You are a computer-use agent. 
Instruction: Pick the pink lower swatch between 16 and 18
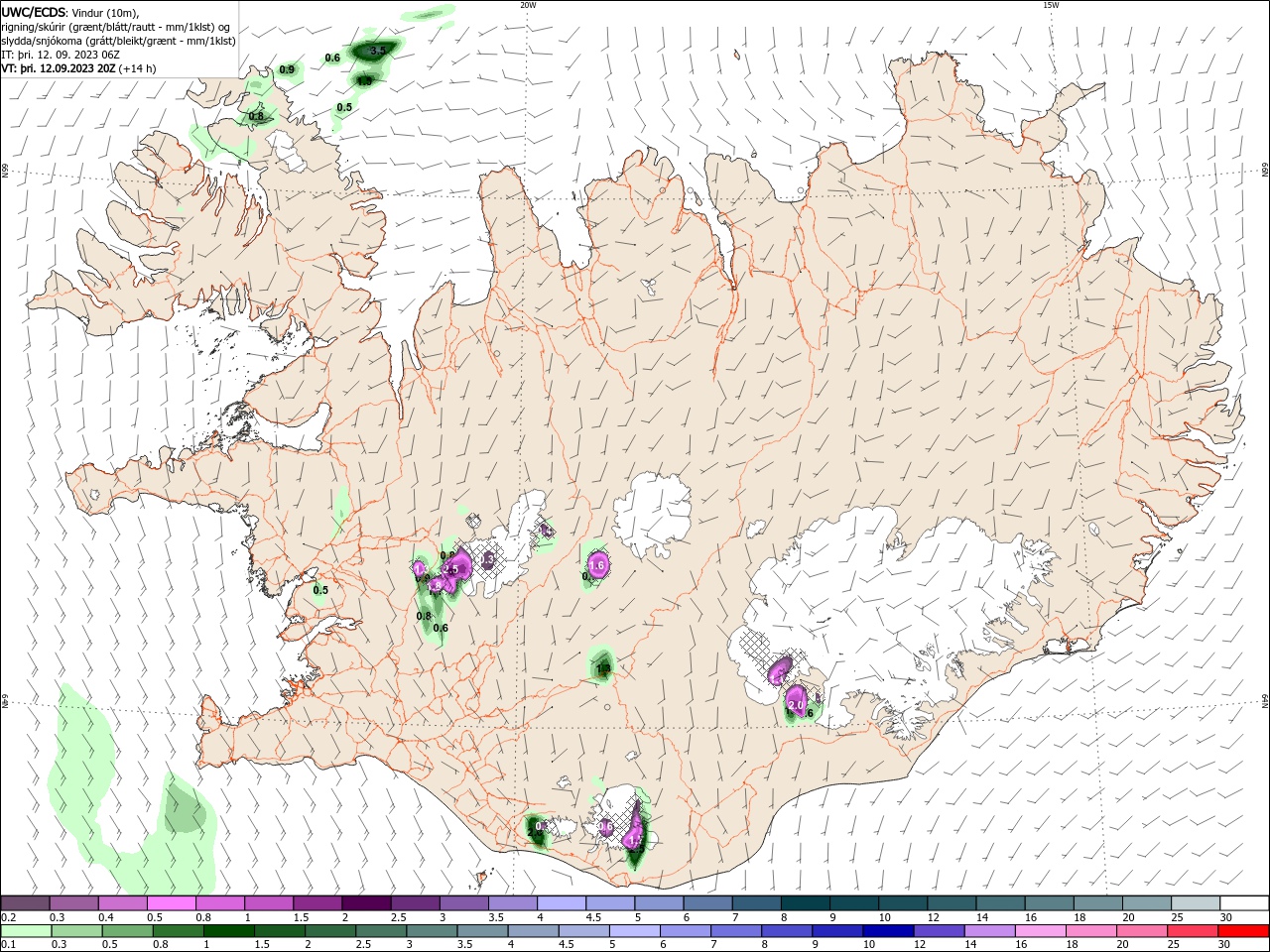(x=1041, y=930)
